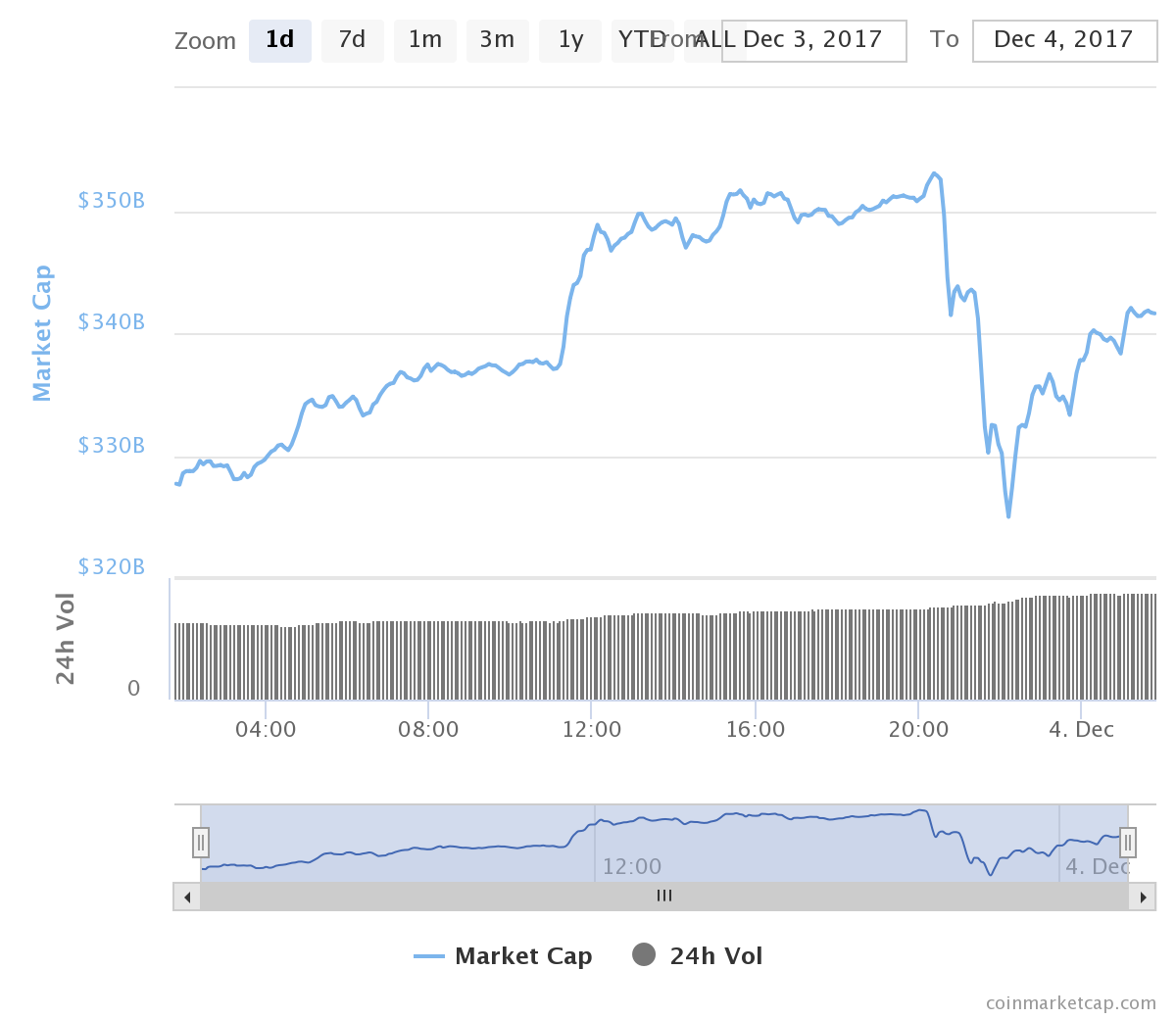
Task: Open the coinmarketcap.com credit link
Action: click(x=1070, y=1002)
